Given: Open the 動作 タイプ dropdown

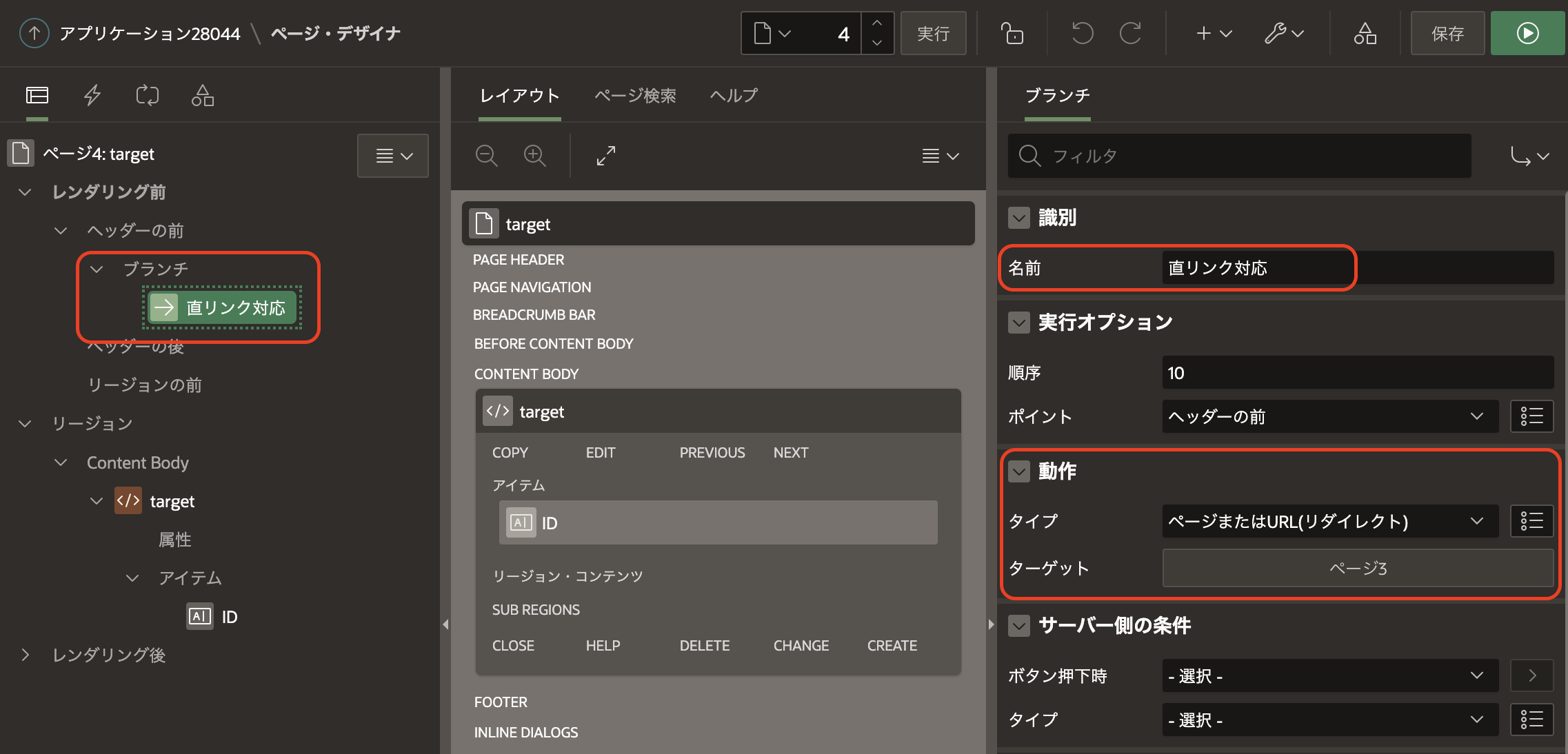Looking at the screenshot, I should tap(1330, 521).
